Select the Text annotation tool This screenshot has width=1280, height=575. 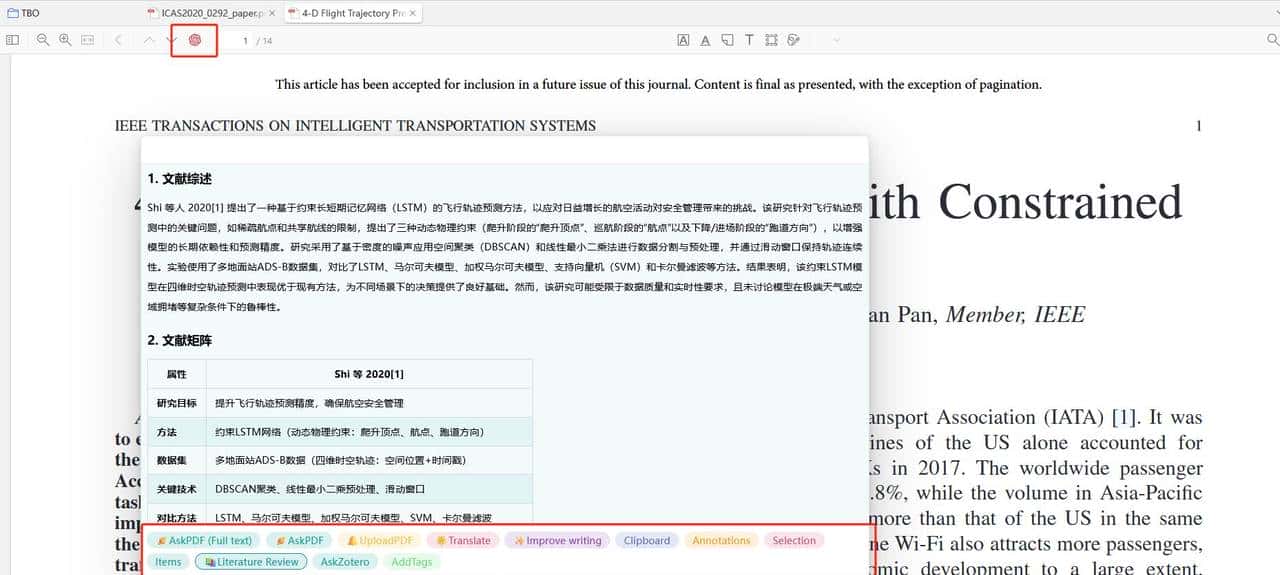point(750,40)
